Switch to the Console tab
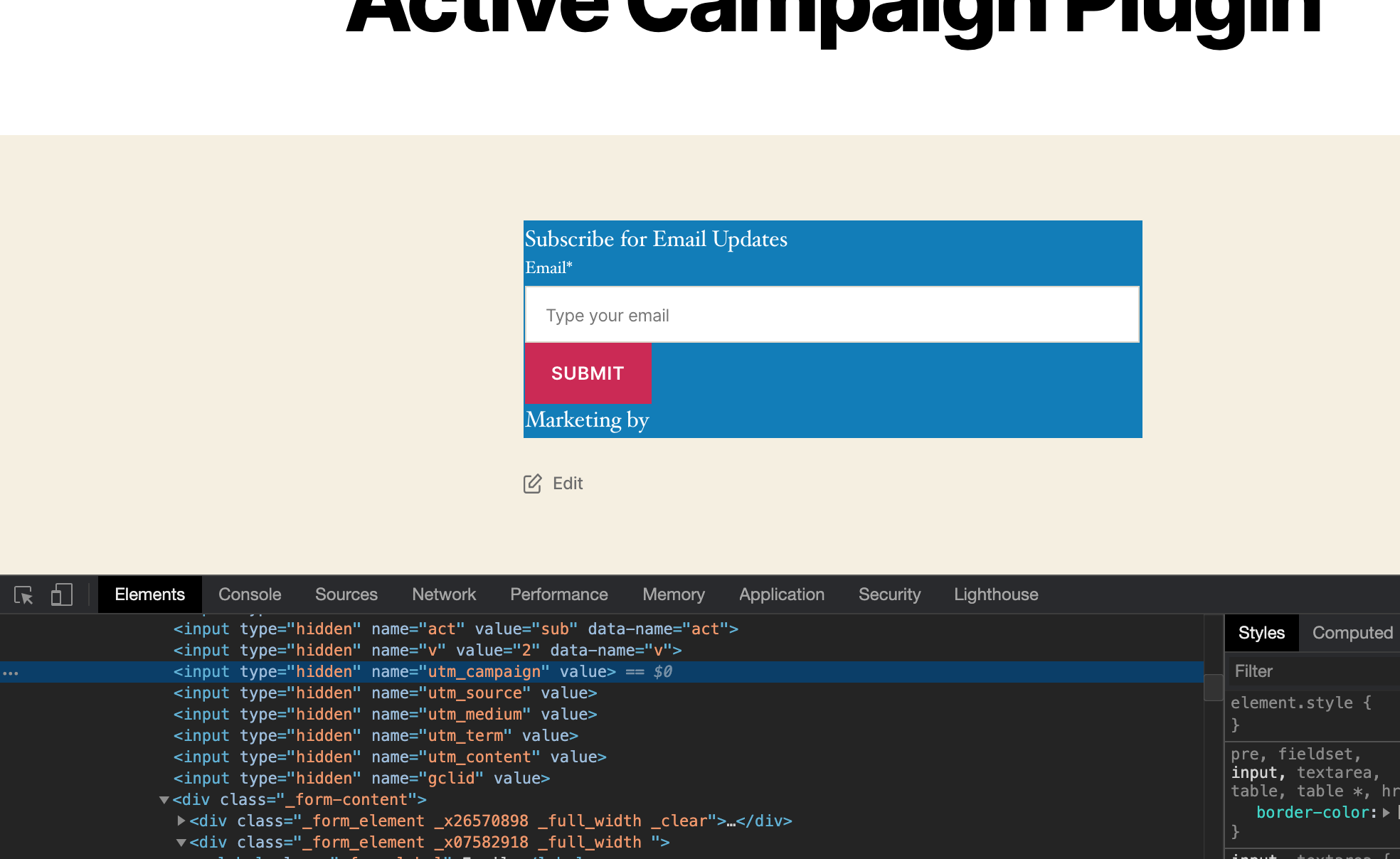The width and height of the screenshot is (1400, 859). pos(250,594)
